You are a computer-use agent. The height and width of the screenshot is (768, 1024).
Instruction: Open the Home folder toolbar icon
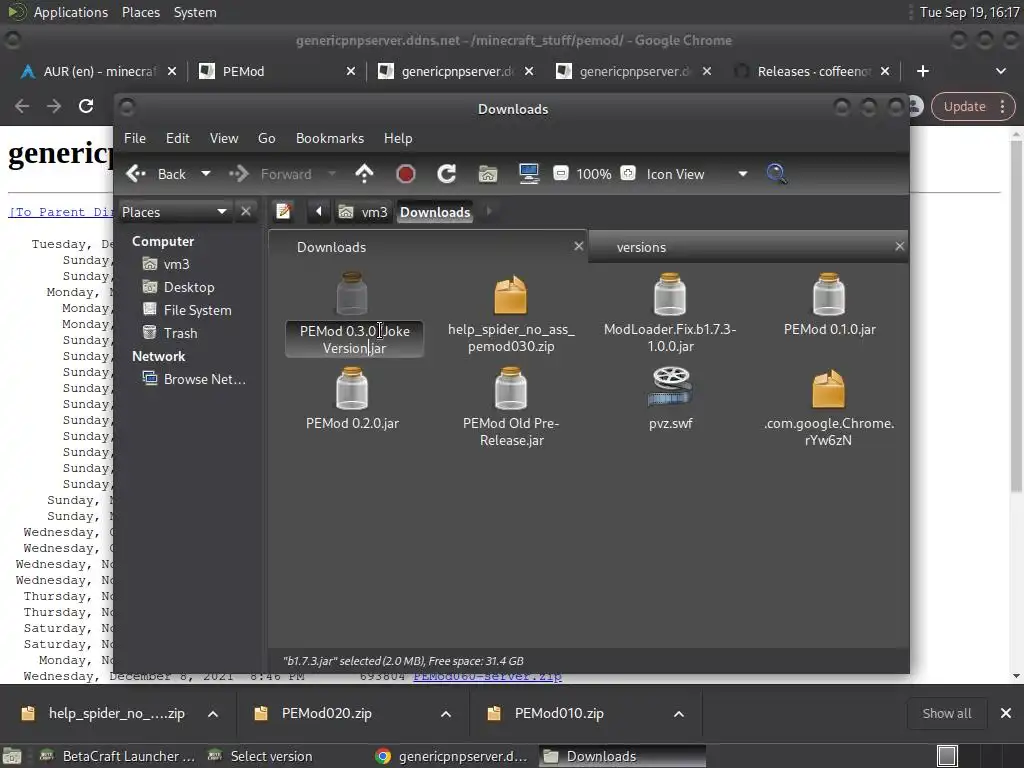(x=488, y=174)
